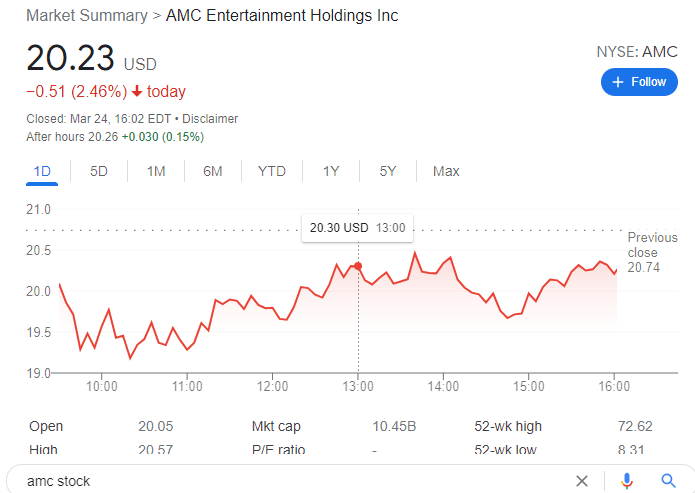695x493 pixels.
Task: Click the red down arrow beside today
Action: click(x=136, y=92)
